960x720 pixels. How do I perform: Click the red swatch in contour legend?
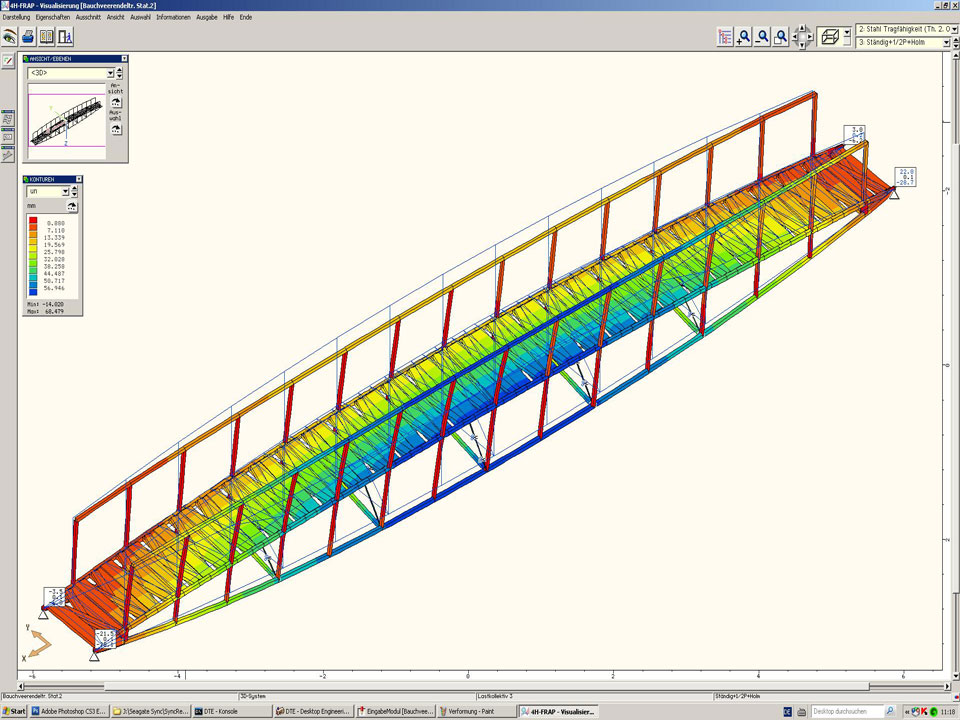(x=33, y=220)
